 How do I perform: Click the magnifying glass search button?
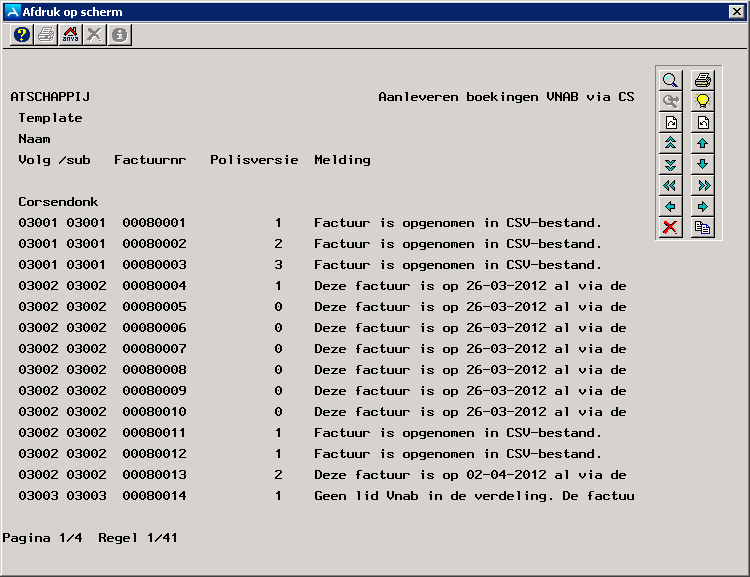click(x=670, y=80)
